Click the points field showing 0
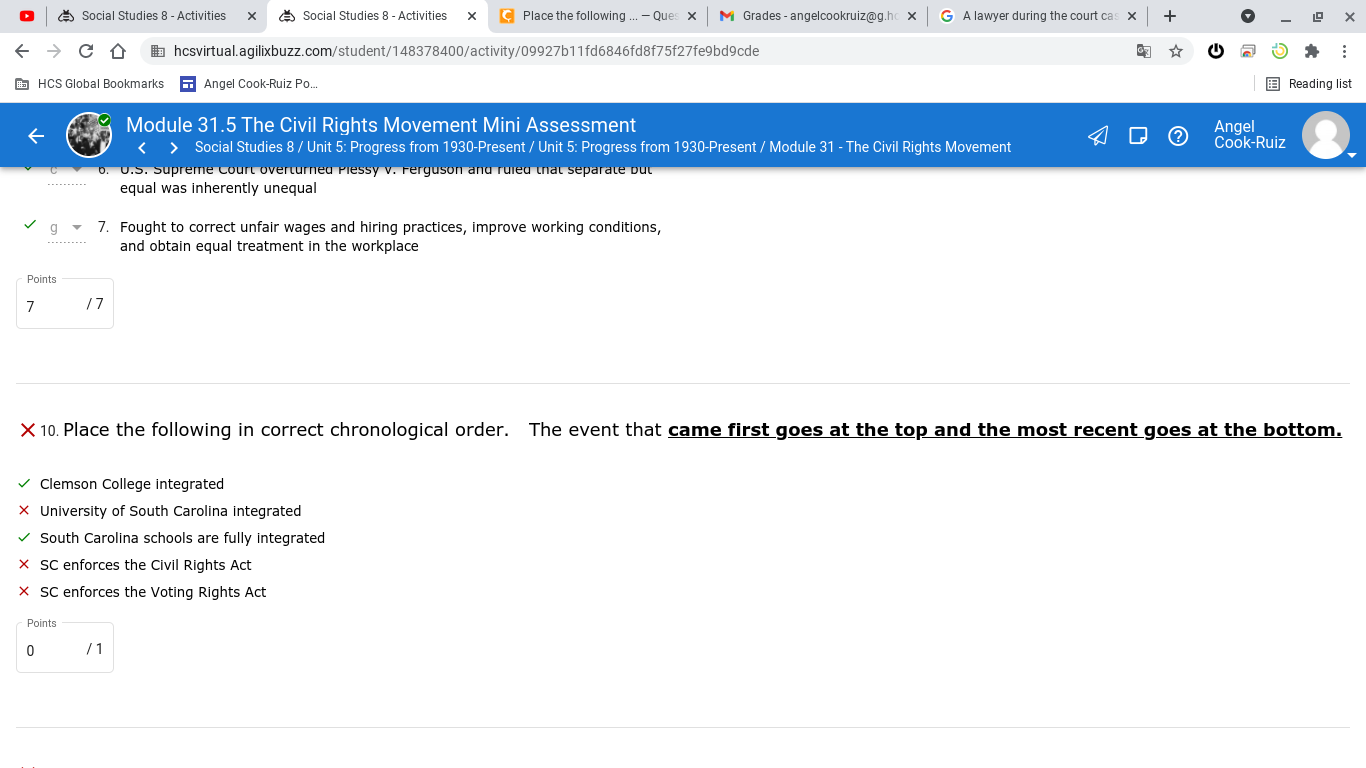This screenshot has width=1366, height=768. [x=65, y=649]
